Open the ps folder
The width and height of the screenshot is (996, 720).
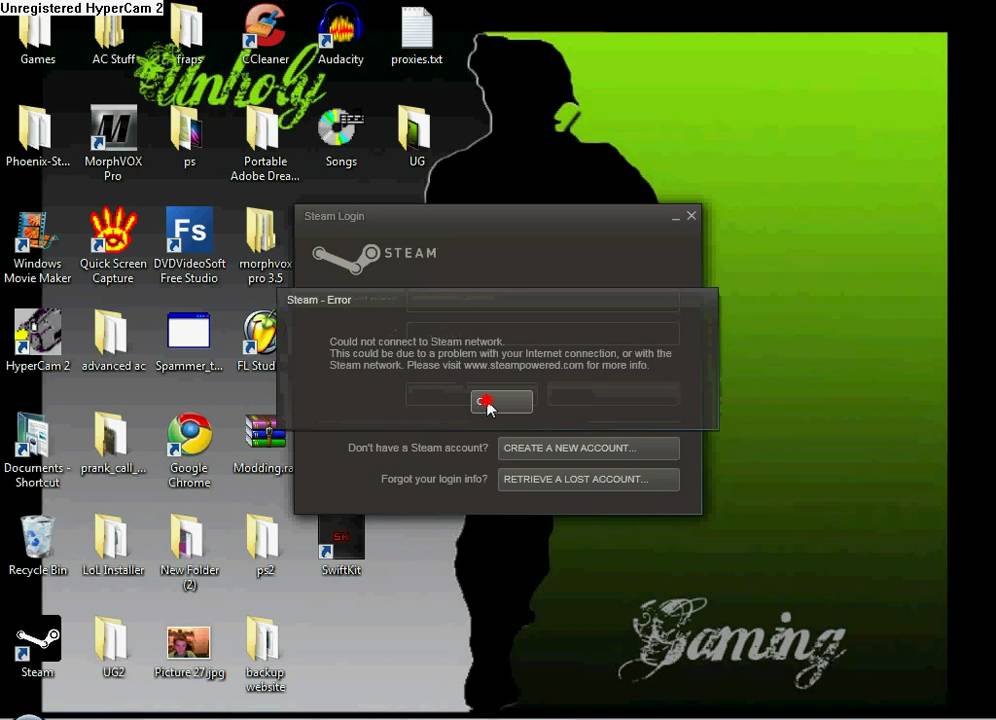(x=189, y=137)
